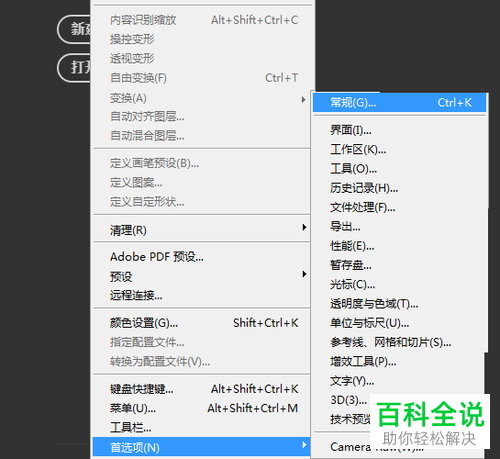500x459 pixels.
Task: Open 单位与标尺(U)... preferences
Action: (399, 323)
